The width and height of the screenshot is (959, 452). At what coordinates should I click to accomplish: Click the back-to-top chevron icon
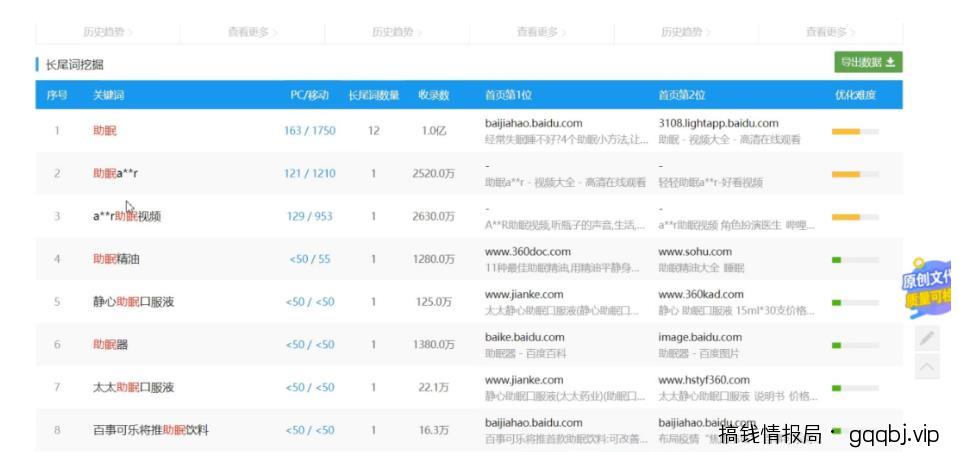[927, 366]
